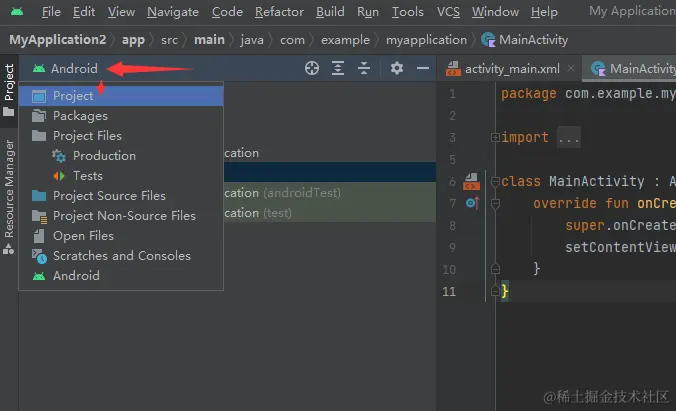Viewport: 676px width, 411px height.
Task: Select the androidTest package tree row
Action: point(330,193)
